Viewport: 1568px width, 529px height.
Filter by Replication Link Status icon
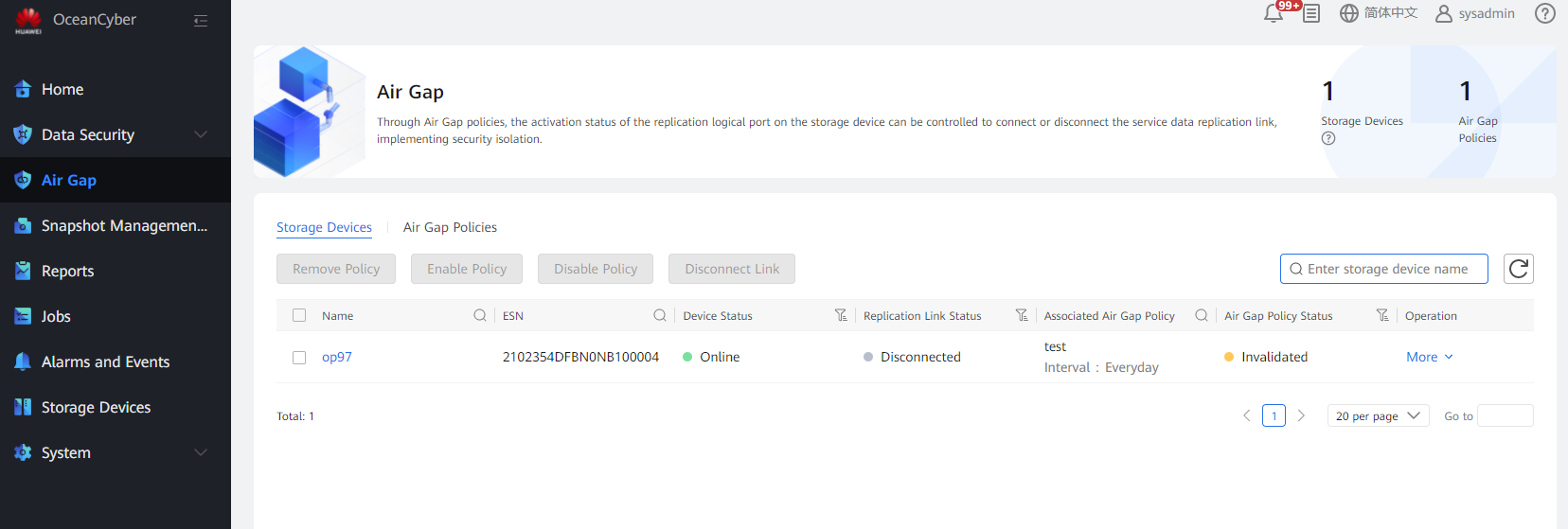[x=1022, y=315]
